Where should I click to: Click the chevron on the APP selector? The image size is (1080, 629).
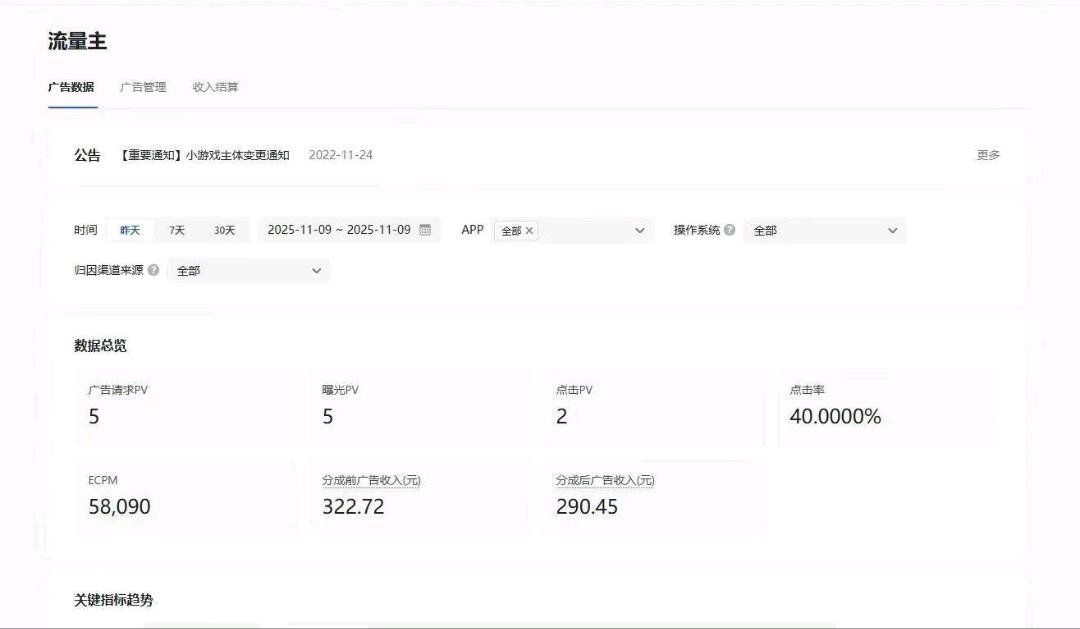(x=640, y=229)
